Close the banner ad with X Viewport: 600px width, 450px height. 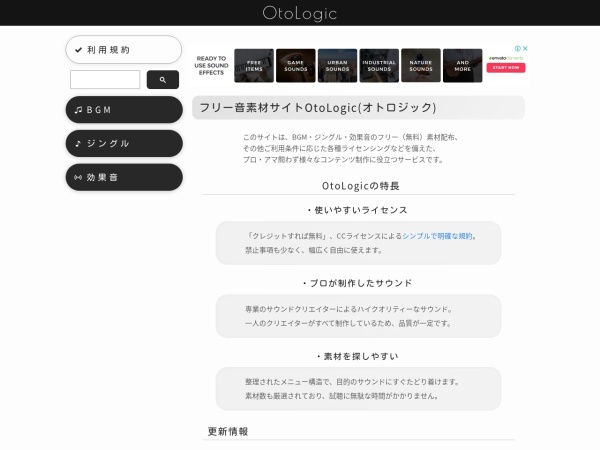pos(525,48)
